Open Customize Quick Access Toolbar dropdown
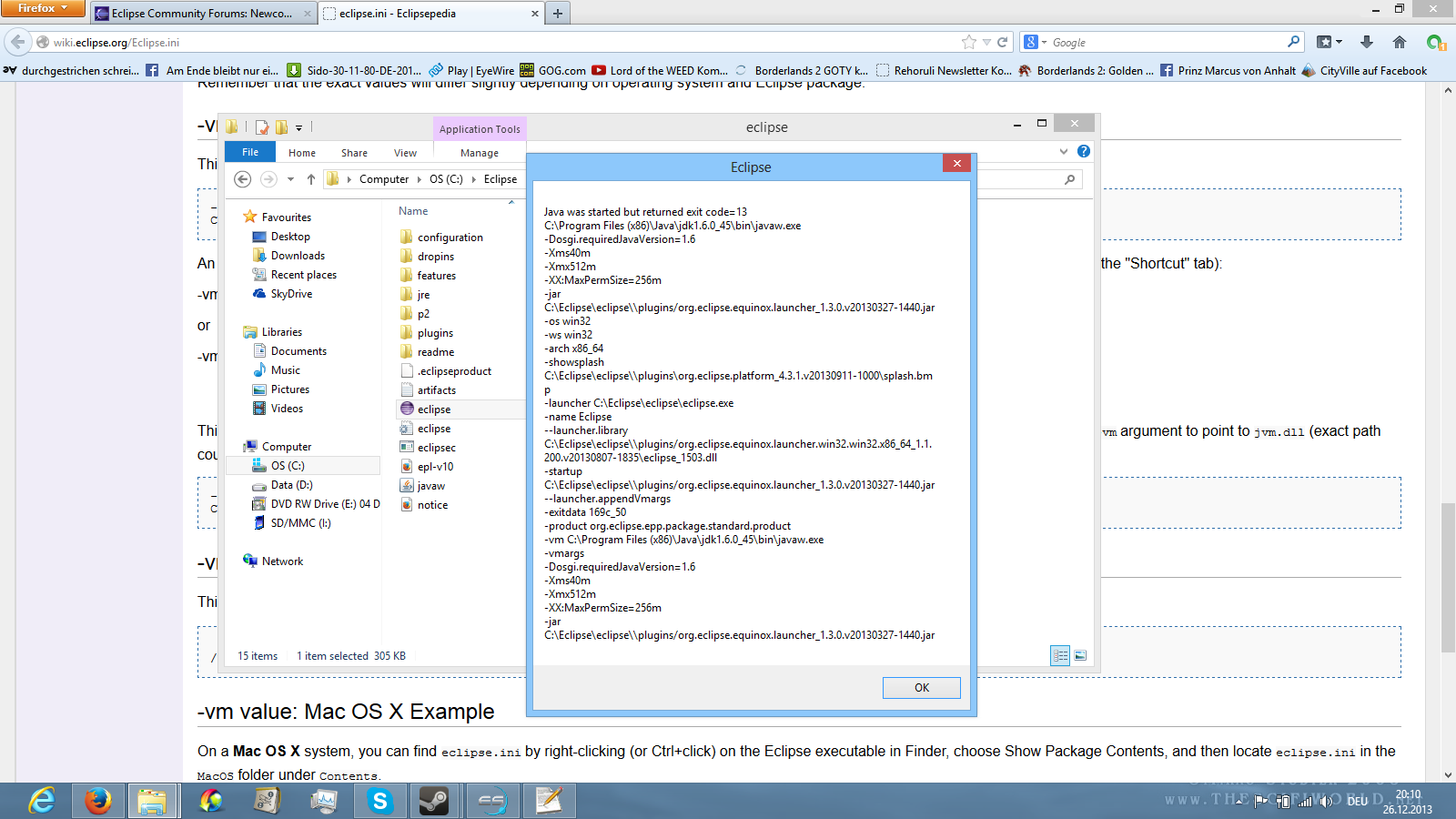 [x=298, y=128]
